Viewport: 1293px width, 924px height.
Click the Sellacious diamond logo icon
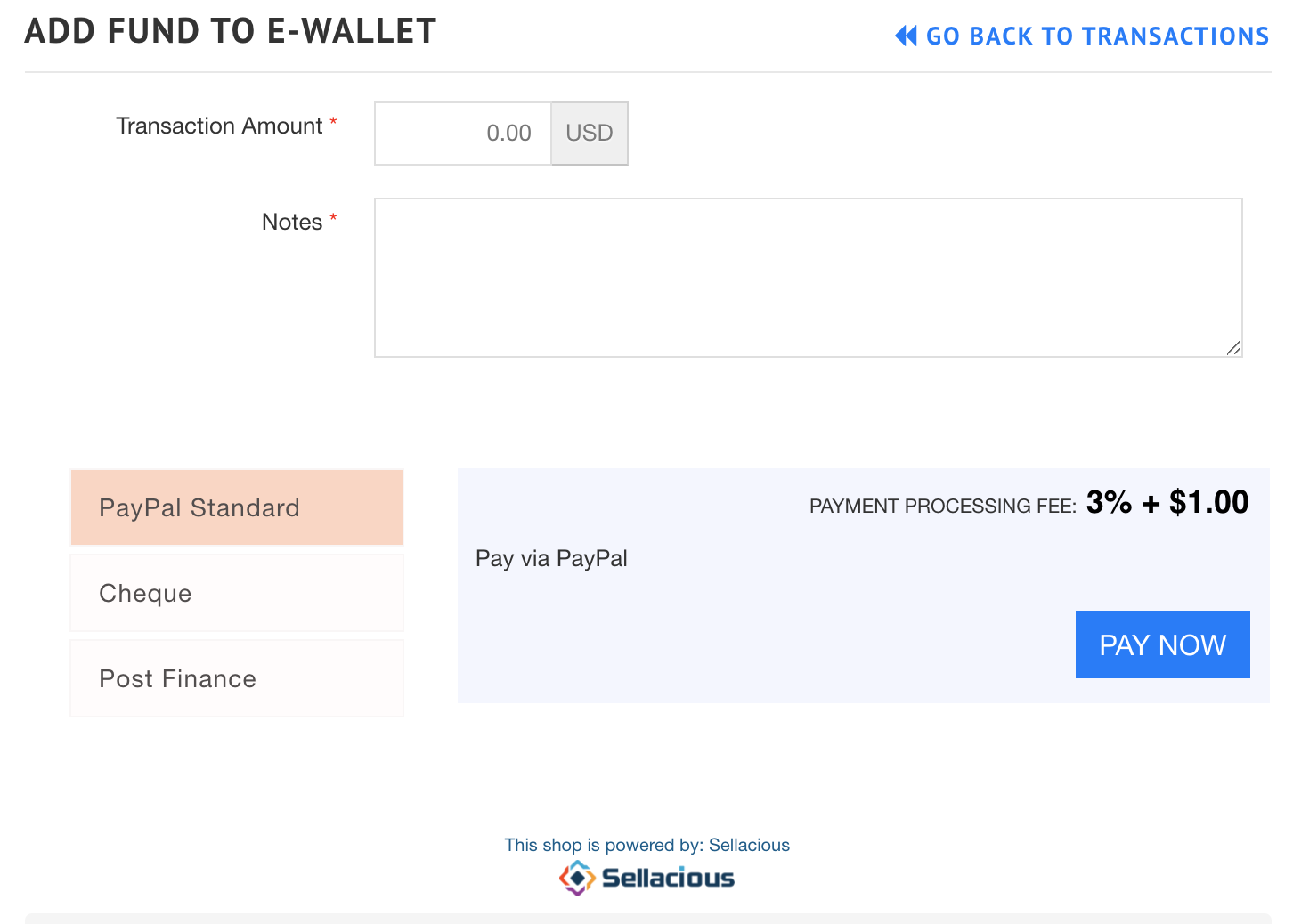pos(577,878)
